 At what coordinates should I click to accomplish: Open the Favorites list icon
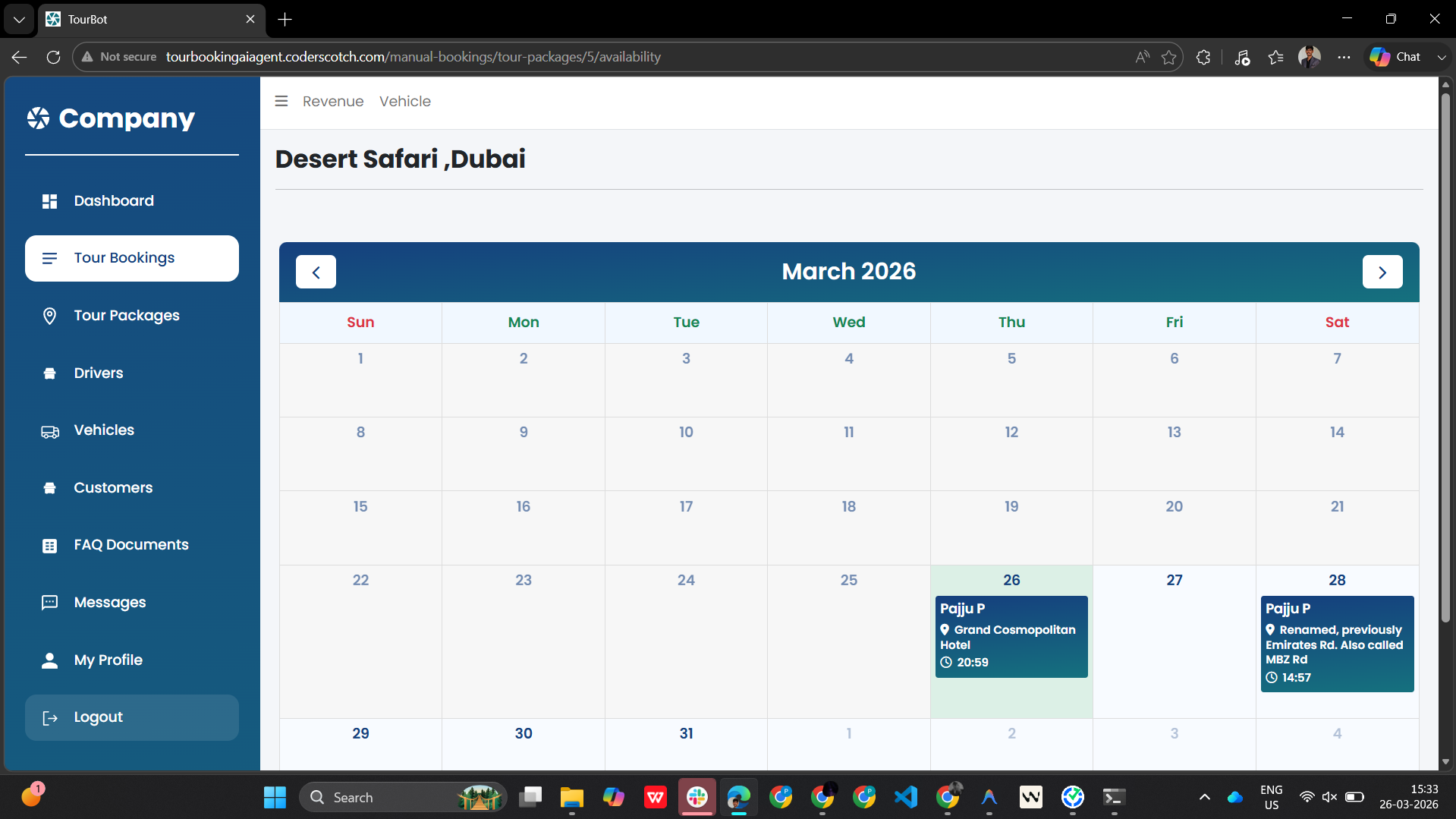tap(1276, 57)
